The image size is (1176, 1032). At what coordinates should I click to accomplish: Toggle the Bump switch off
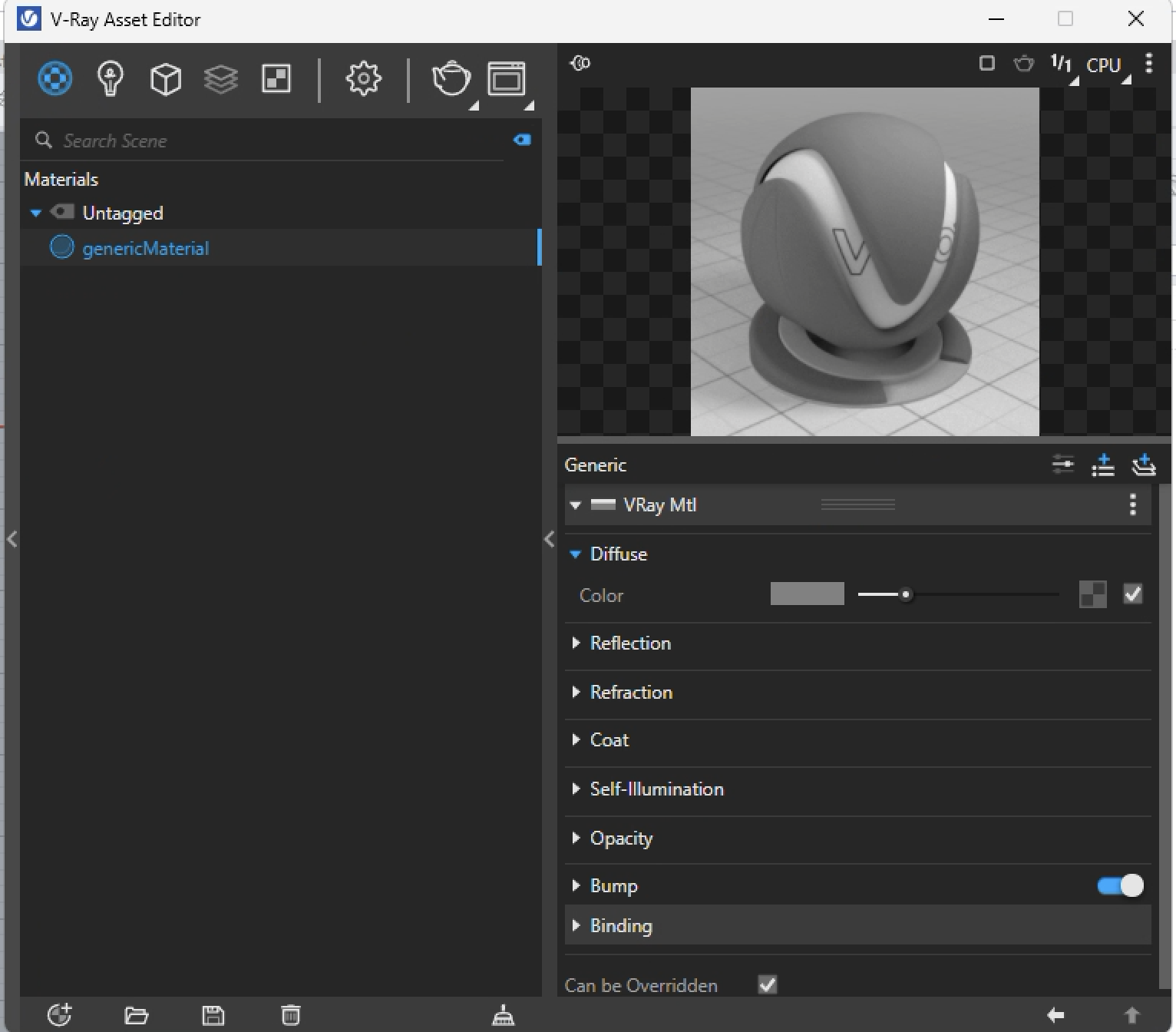point(1121,885)
